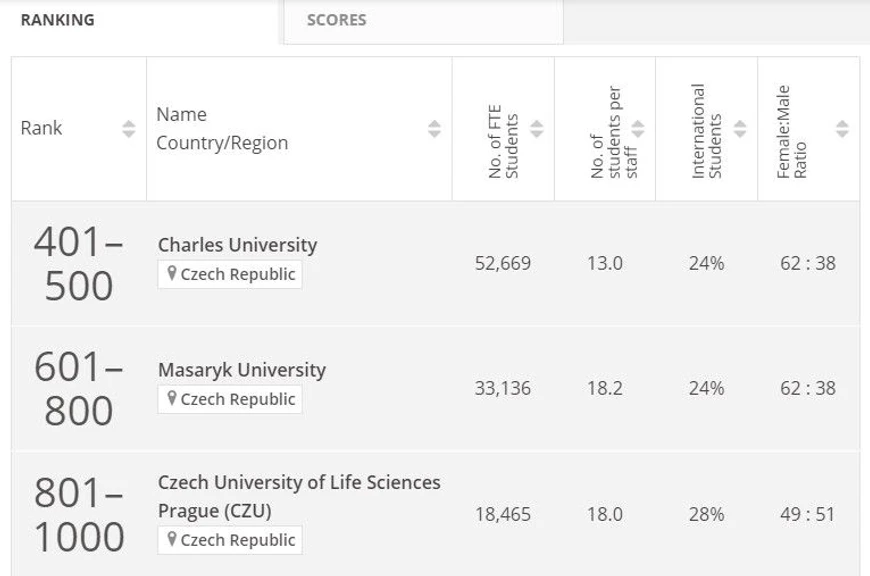Sort by International Students column

pyautogui.click(x=740, y=128)
